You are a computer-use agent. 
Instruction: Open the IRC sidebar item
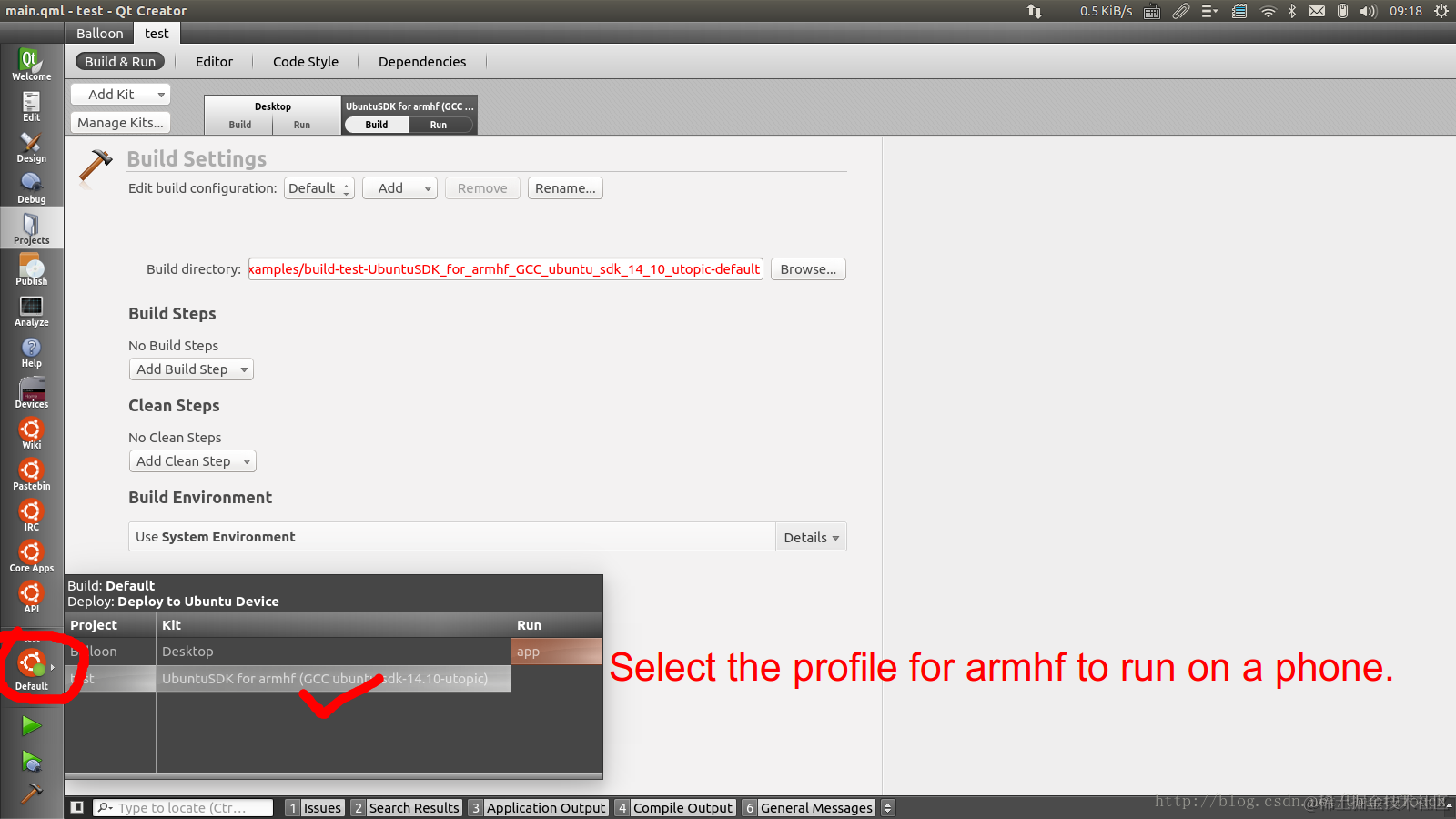click(32, 515)
